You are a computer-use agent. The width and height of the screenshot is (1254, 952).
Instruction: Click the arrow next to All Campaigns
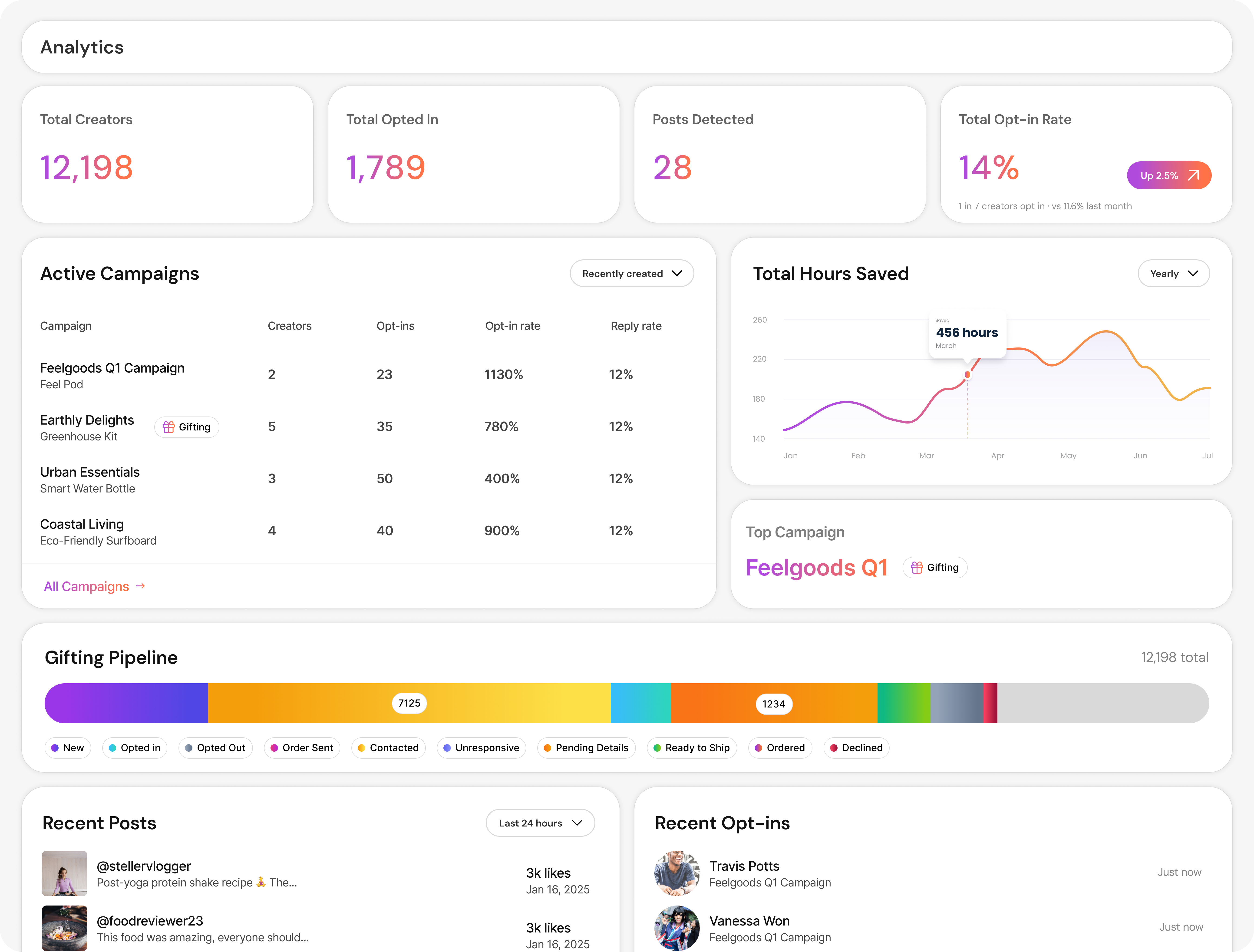[141, 586]
